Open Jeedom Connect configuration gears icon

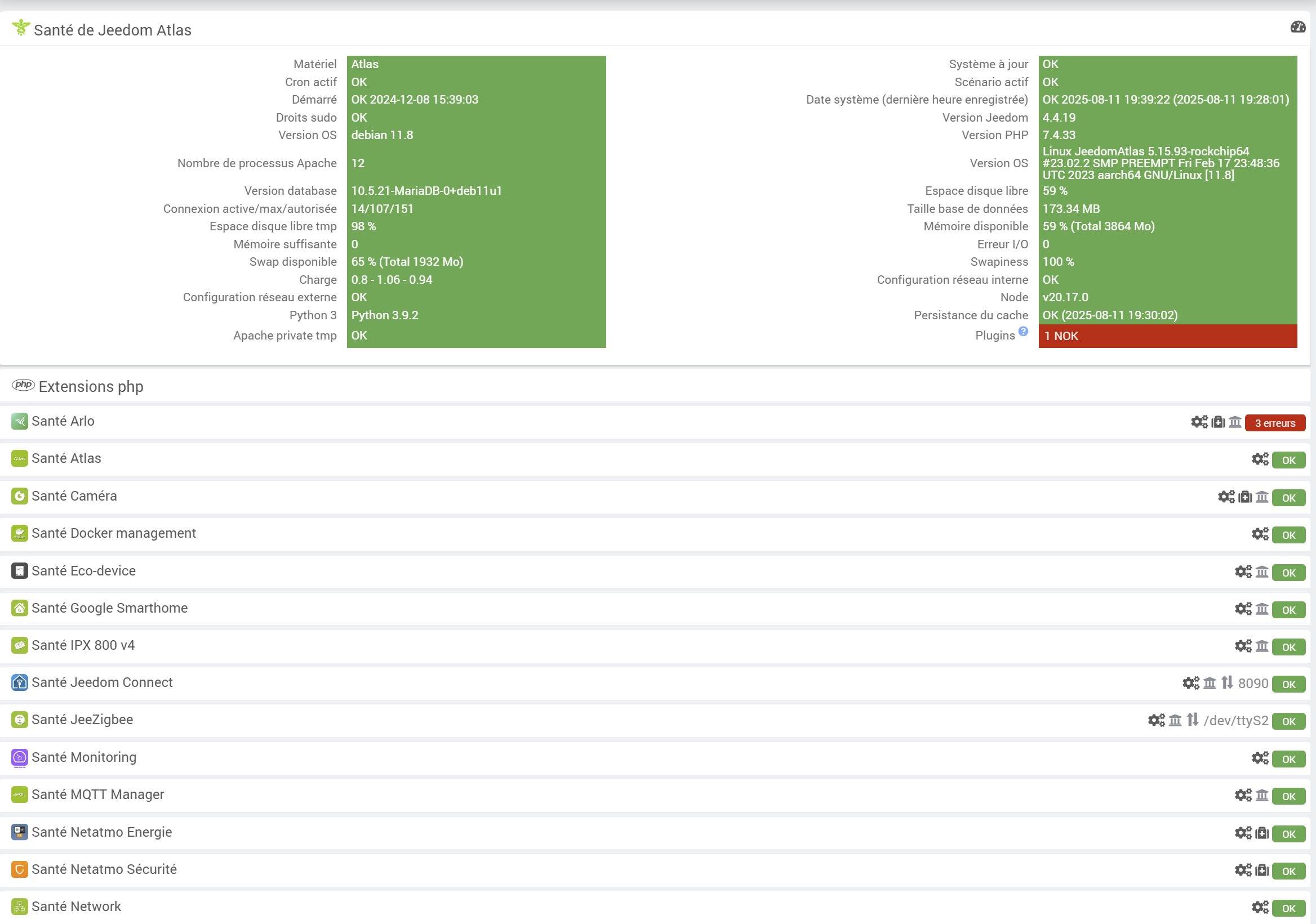click(1190, 683)
